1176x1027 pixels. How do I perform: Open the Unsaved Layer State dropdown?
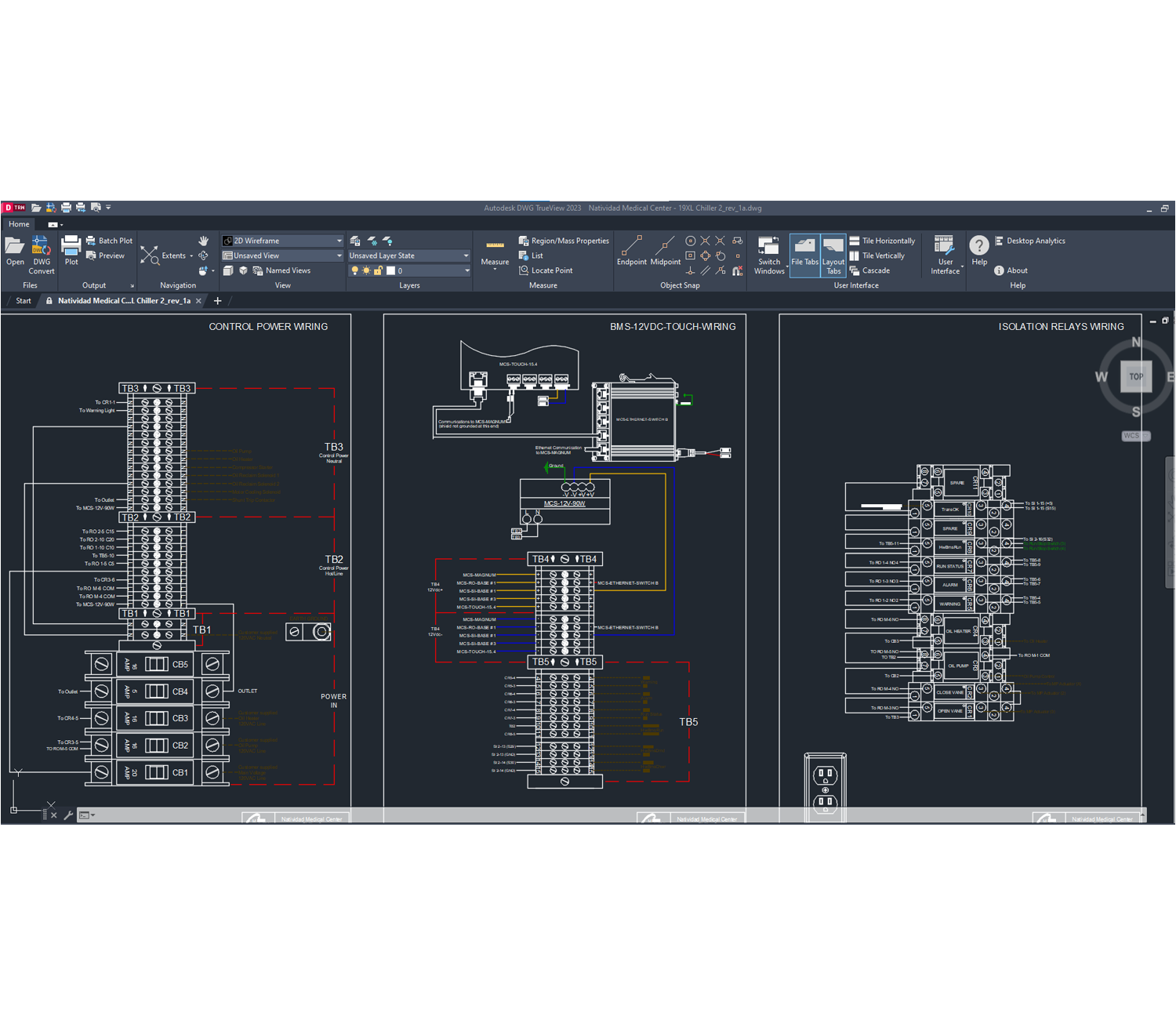pyautogui.click(x=465, y=256)
